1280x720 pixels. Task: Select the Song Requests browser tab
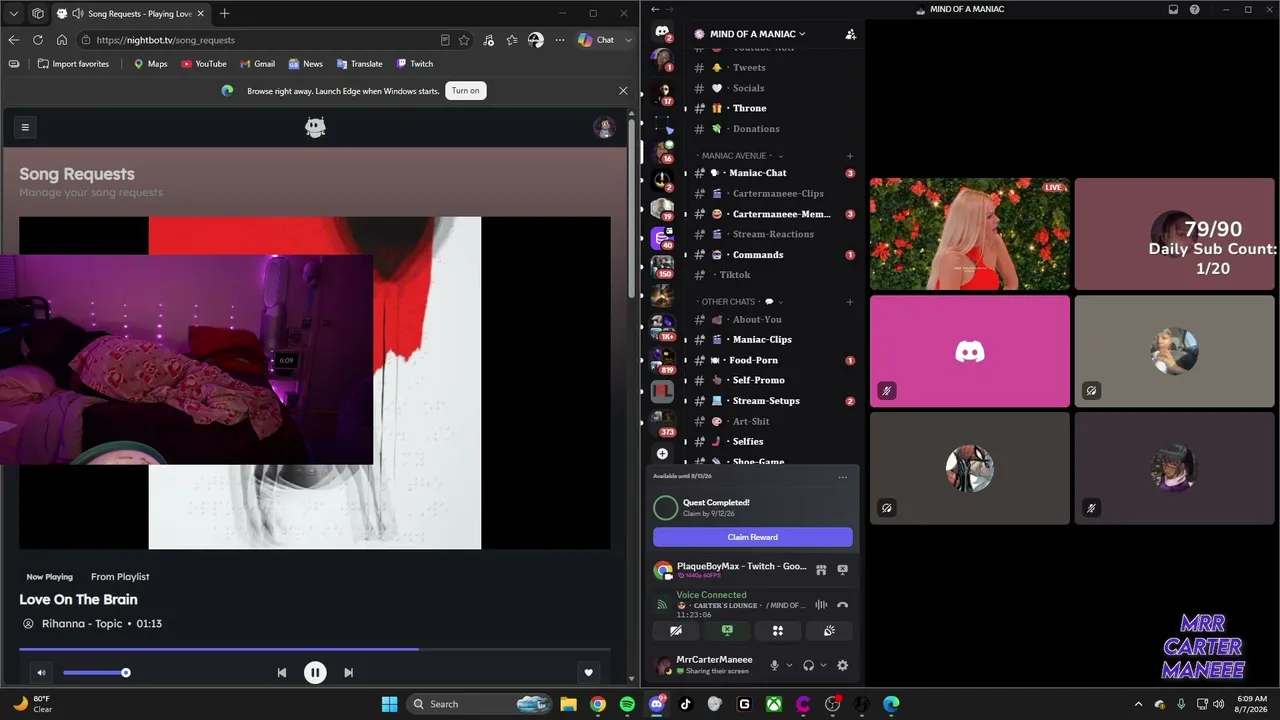(x=129, y=13)
